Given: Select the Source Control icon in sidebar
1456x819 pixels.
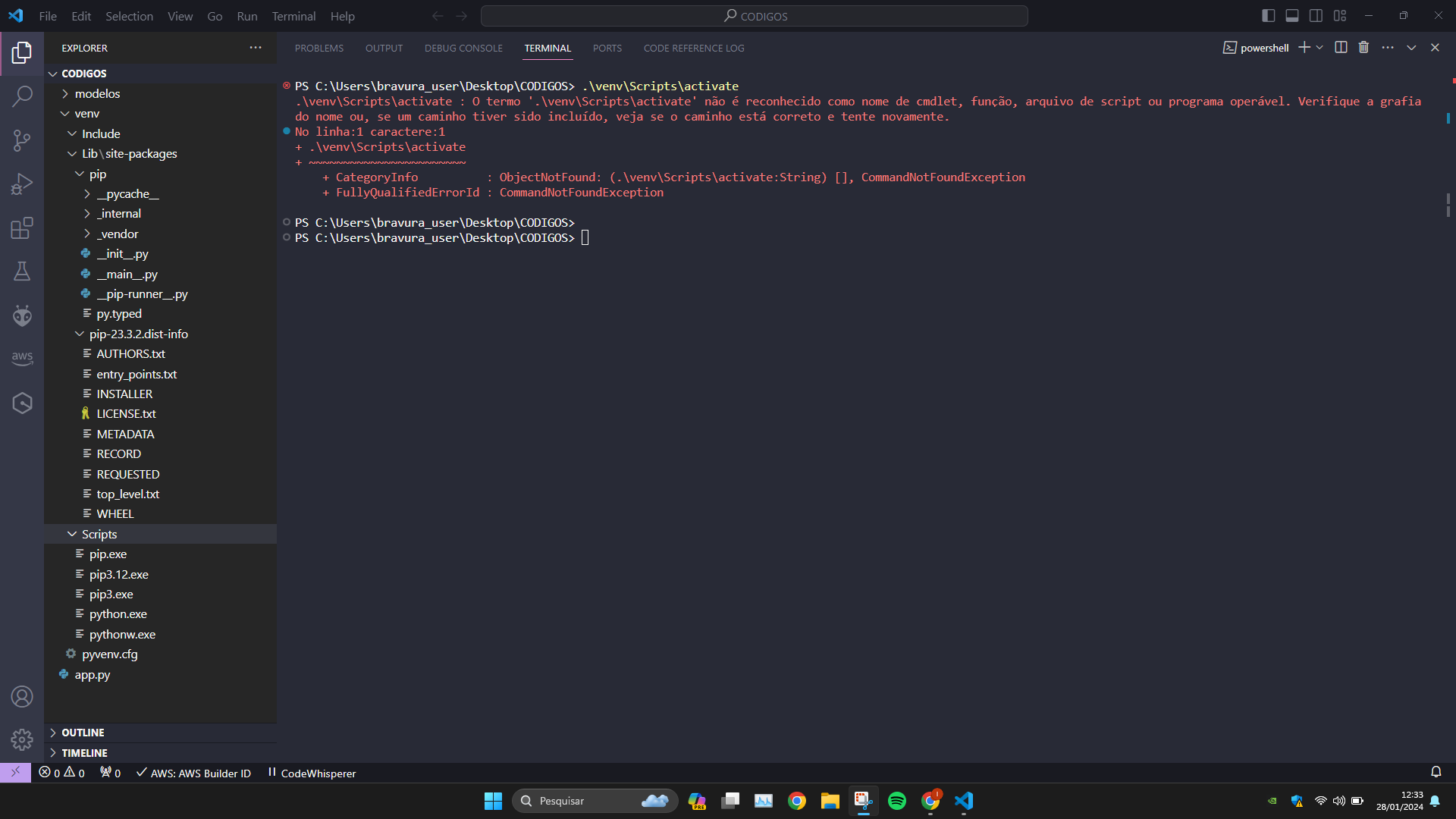Looking at the screenshot, I should [x=22, y=140].
